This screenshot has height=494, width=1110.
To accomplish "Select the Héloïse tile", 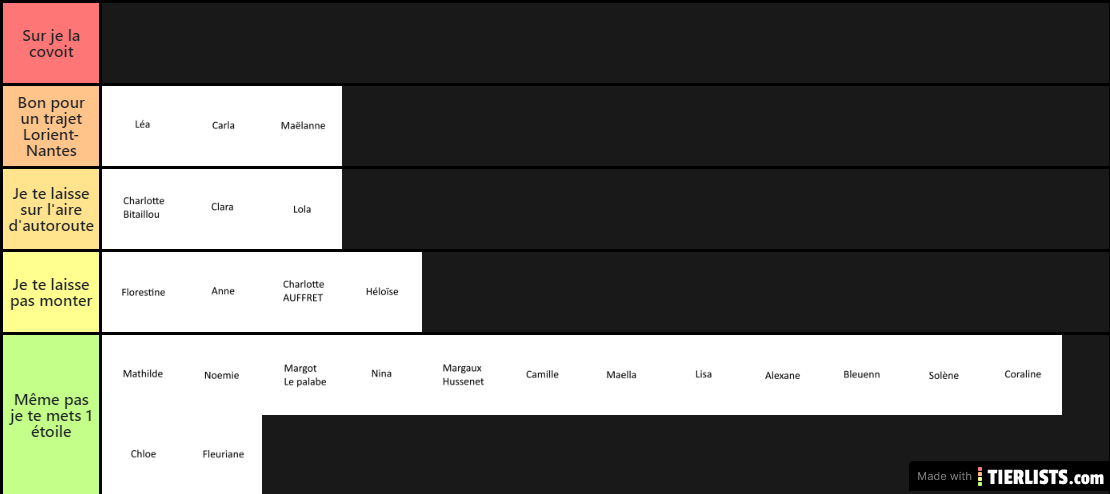I will click(x=382, y=292).
